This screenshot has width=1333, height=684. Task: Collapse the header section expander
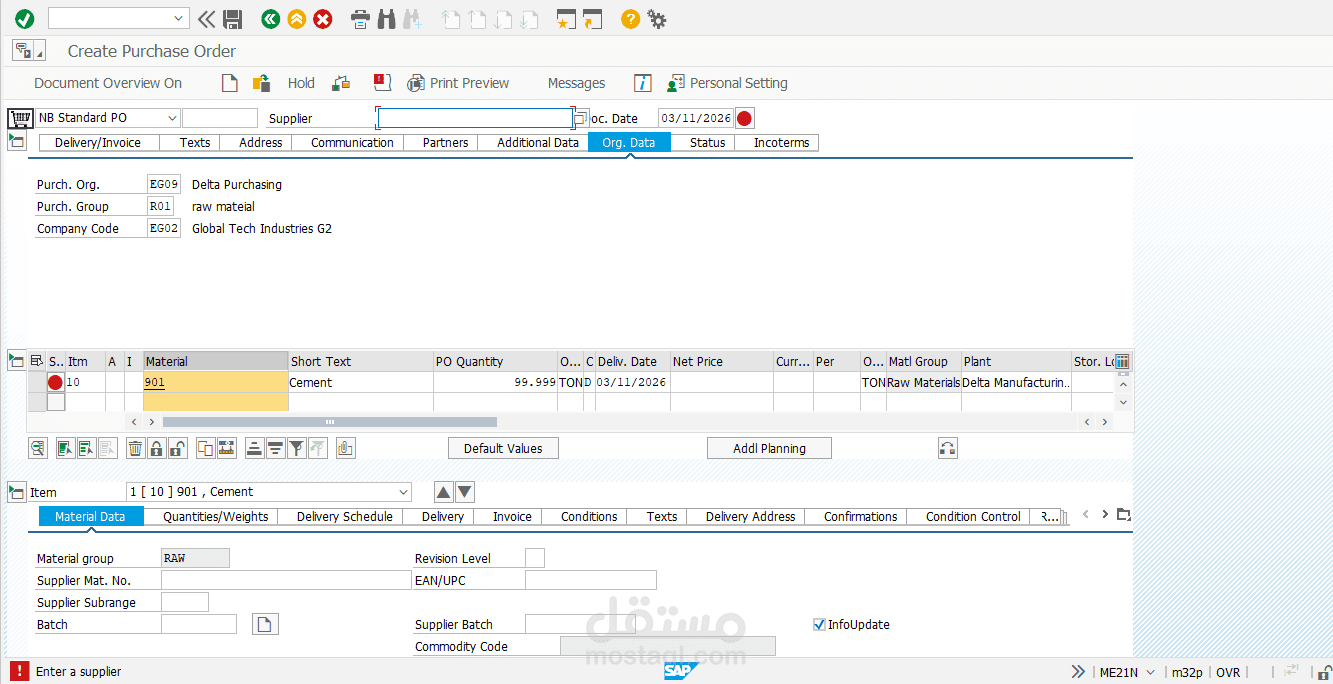[17, 142]
